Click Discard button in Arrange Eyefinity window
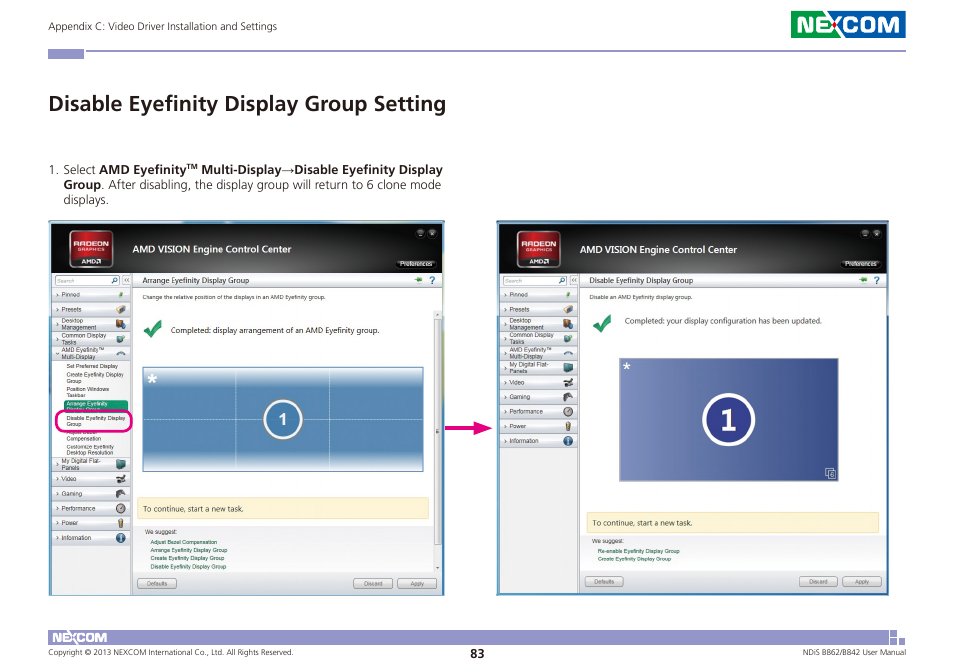 point(373,583)
